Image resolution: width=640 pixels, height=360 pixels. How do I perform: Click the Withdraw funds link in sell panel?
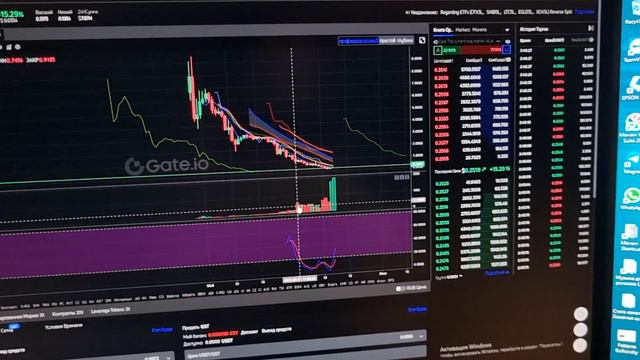click(276, 329)
